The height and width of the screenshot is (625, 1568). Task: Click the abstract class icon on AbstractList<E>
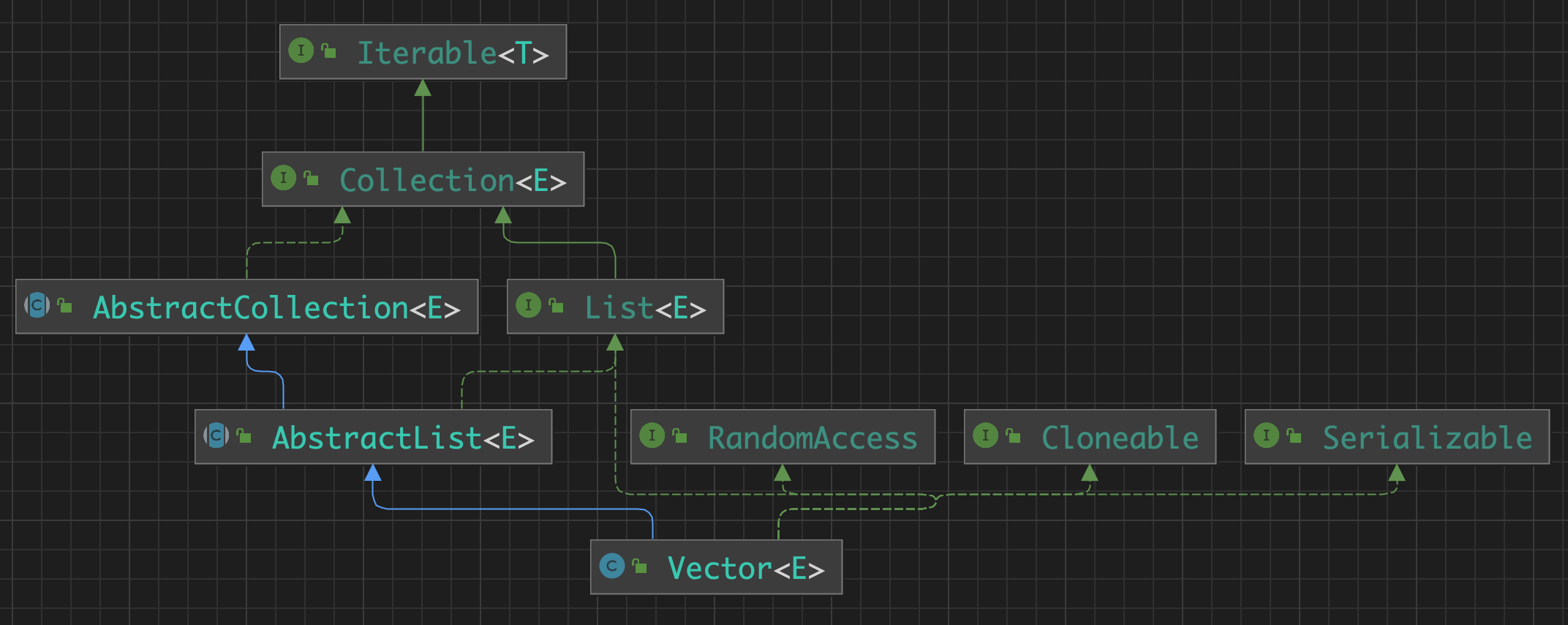[x=216, y=435]
